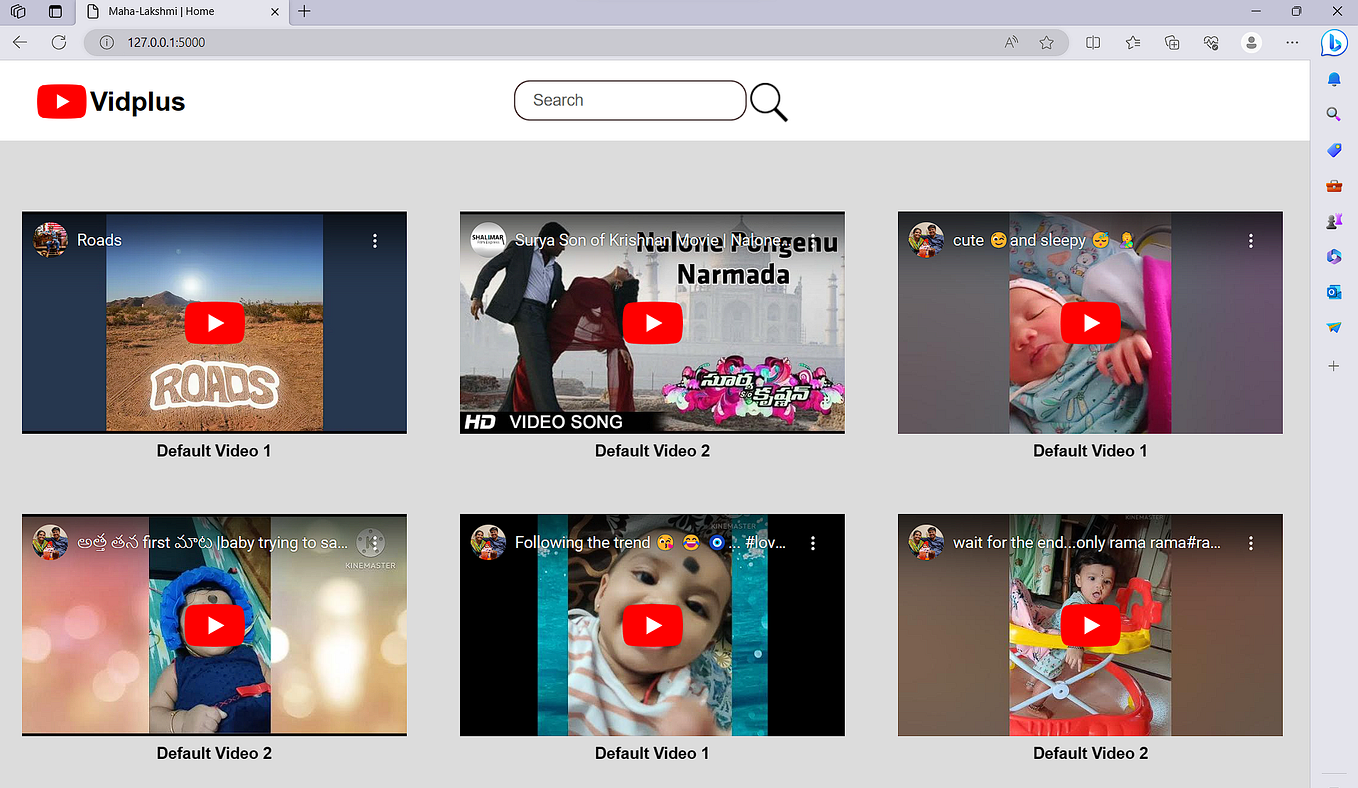Click the read aloud icon in the address bar
This screenshot has width=1358, height=788.
click(1010, 43)
